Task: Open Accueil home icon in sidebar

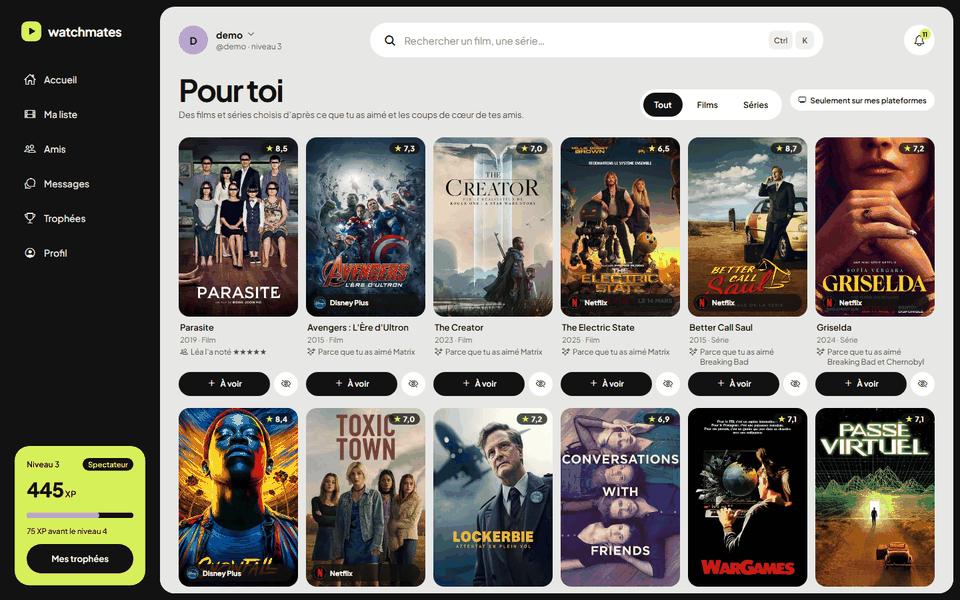Action: coord(30,80)
